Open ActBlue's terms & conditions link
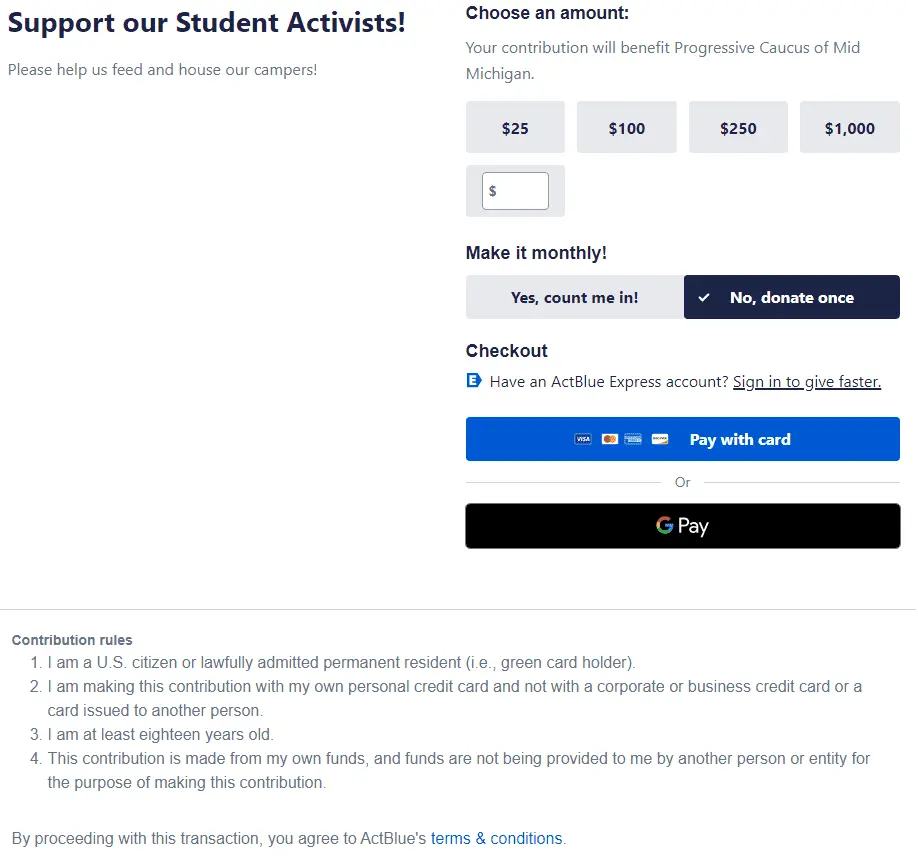Screen dimensions: 918x862 coord(497,838)
